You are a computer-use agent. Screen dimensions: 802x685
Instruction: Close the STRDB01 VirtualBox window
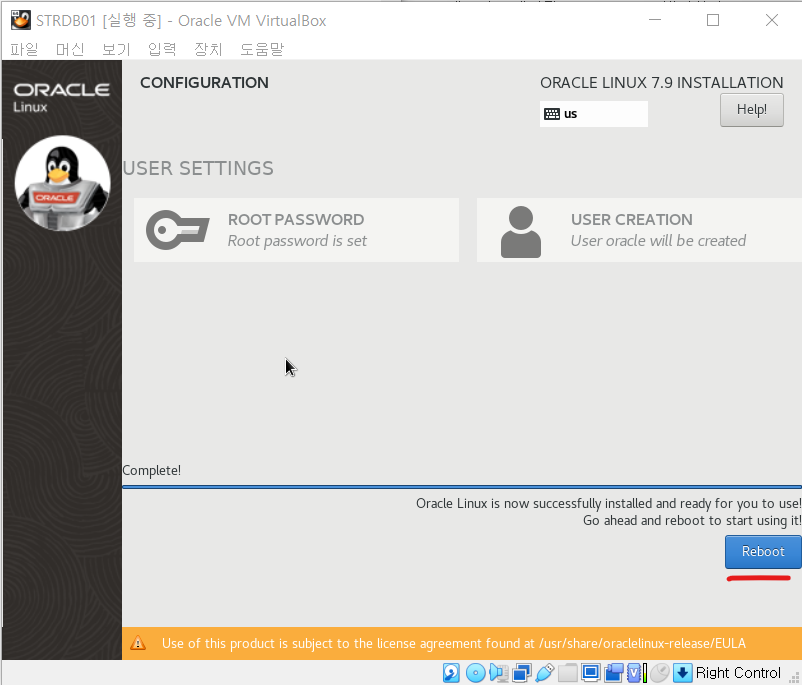(x=772, y=20)
